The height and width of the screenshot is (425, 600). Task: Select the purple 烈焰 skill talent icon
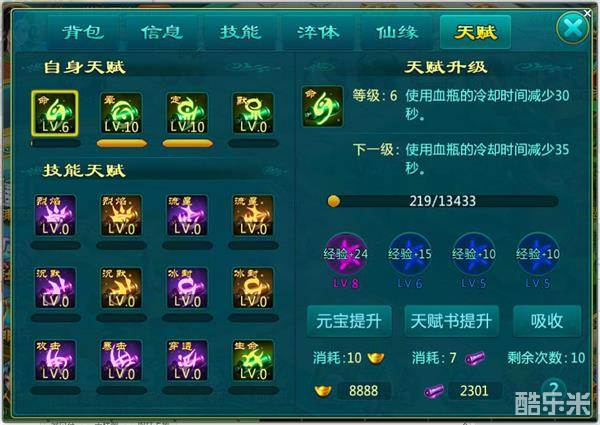click(55, 215)
